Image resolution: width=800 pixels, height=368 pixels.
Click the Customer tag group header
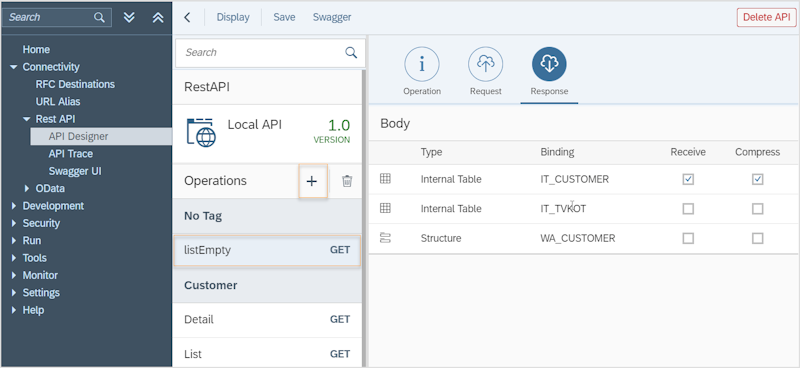point(267,285)
